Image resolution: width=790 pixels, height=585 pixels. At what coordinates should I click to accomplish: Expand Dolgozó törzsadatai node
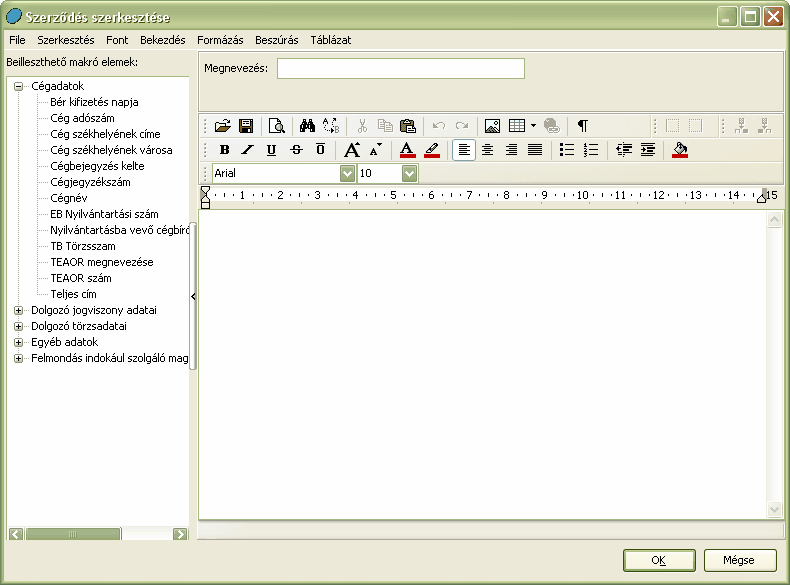pos(19,327)
